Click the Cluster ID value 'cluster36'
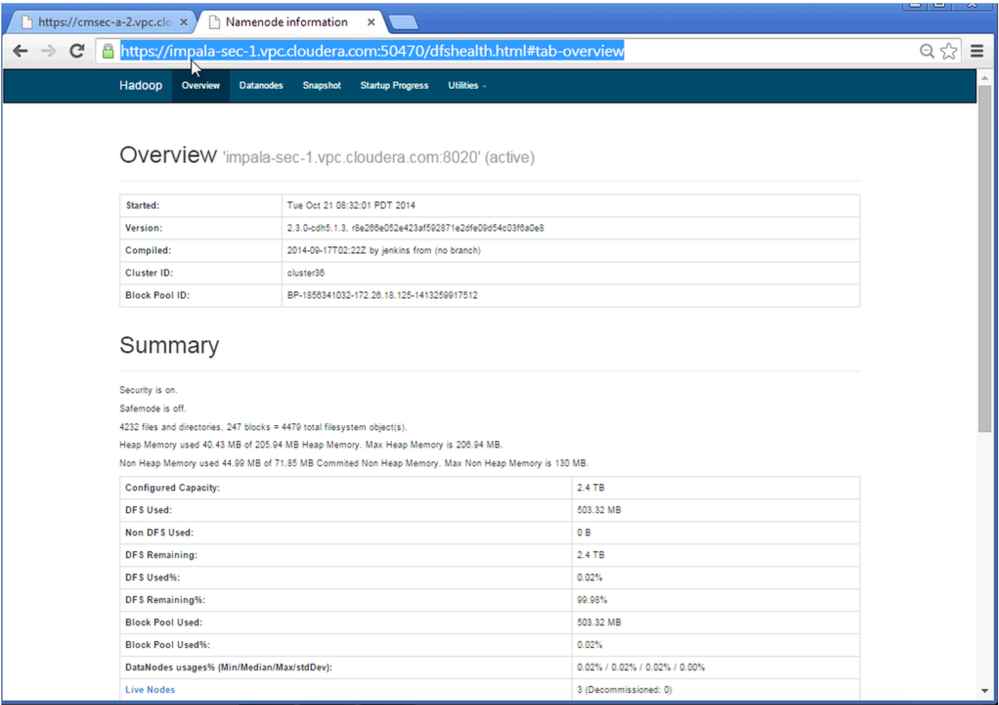The width and height of the screenshot is (999, 705). click(x=306, y=273)
